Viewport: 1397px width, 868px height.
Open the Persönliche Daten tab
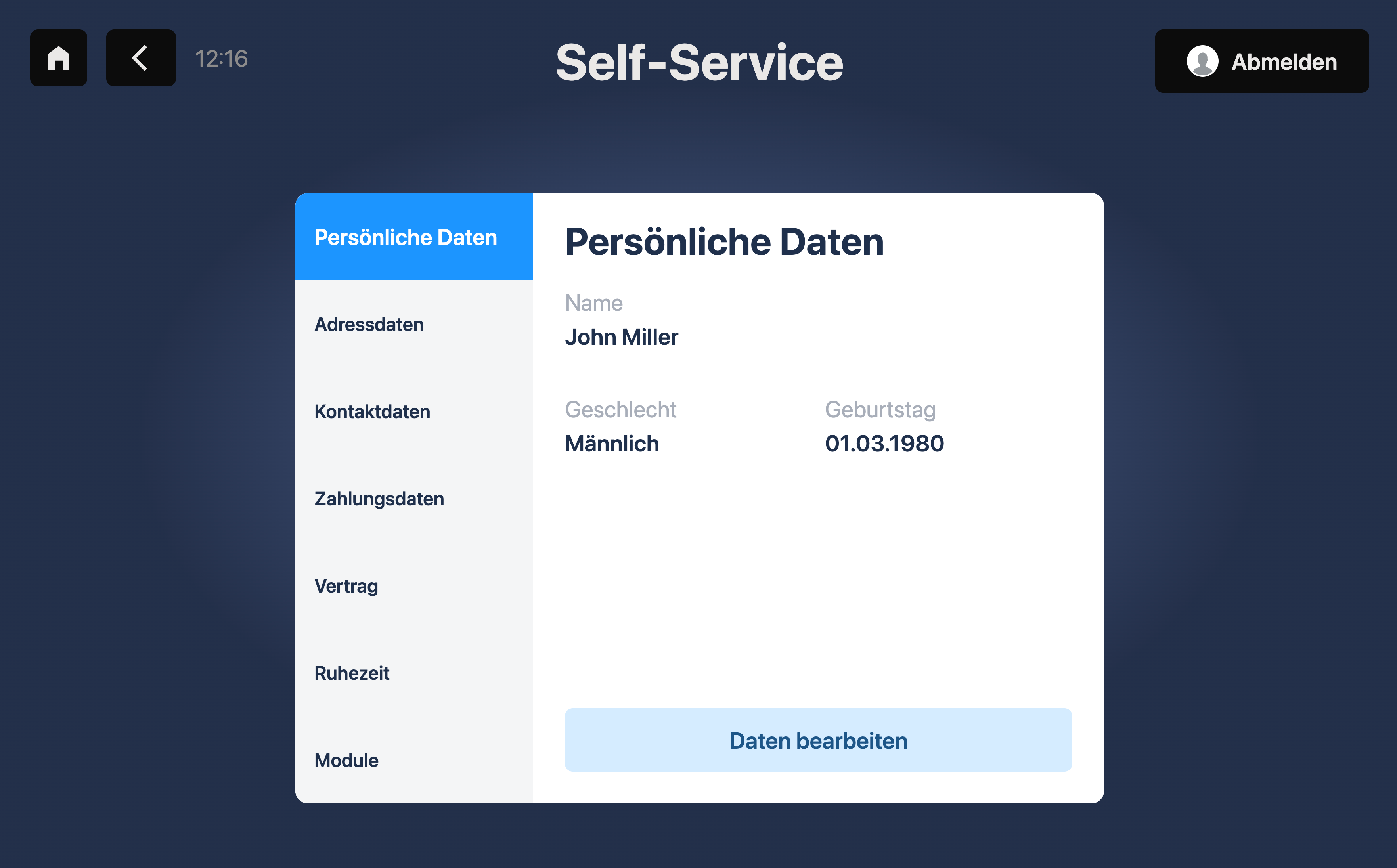pyautogui.click(x=414, y=237)
